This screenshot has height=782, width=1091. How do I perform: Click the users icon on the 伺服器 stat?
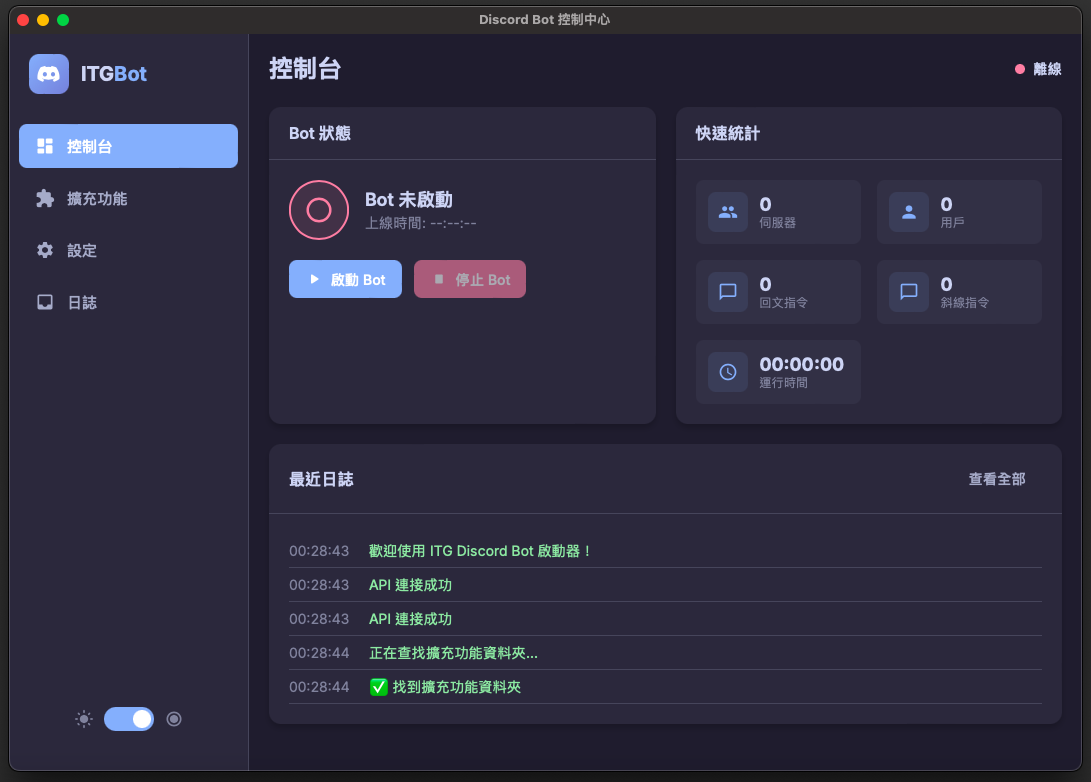pyautogui.click(x=727, y=212)
